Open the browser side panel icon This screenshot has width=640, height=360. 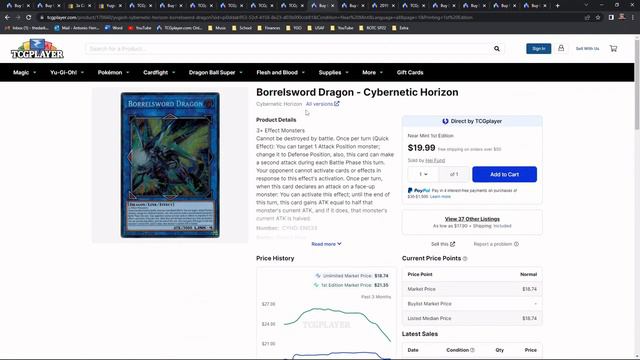pyautogui.click(x=611, y=18)
